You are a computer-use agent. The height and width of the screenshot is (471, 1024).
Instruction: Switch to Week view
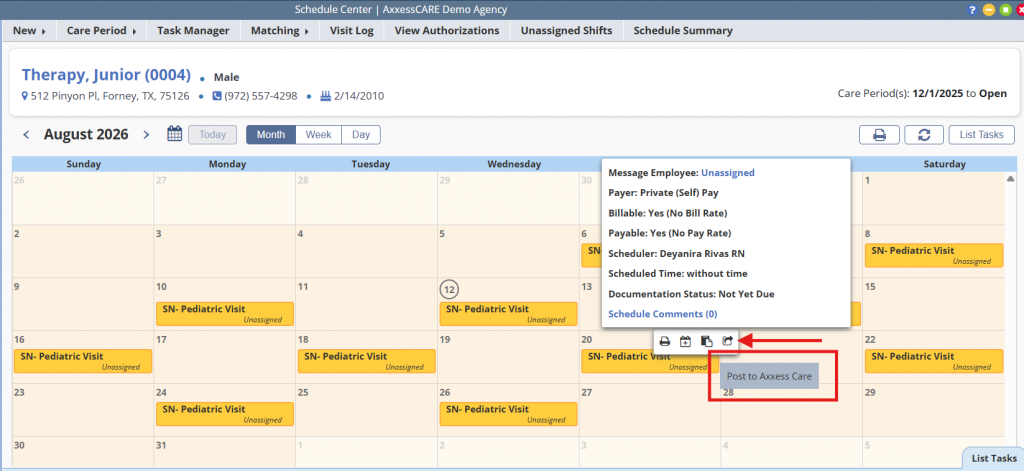[x=319, y=135]
